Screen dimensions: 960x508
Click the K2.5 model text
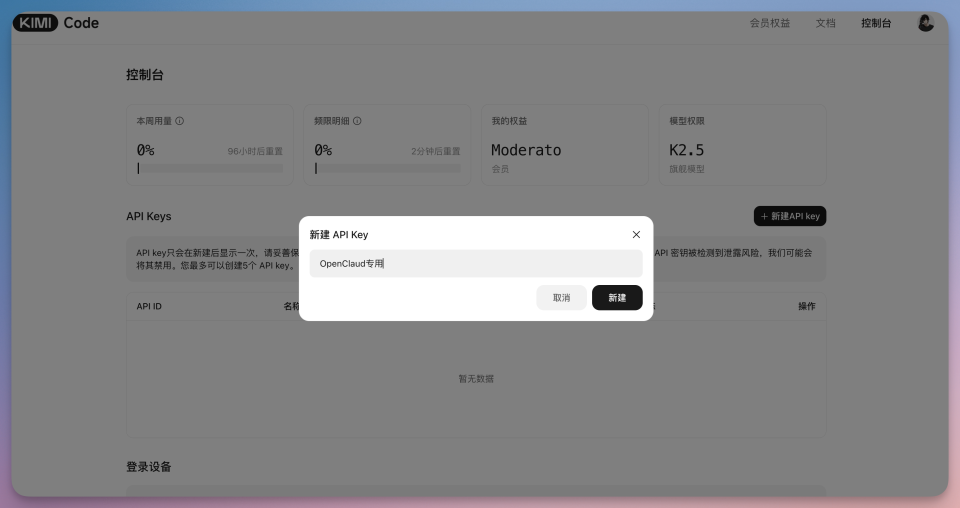686,150
